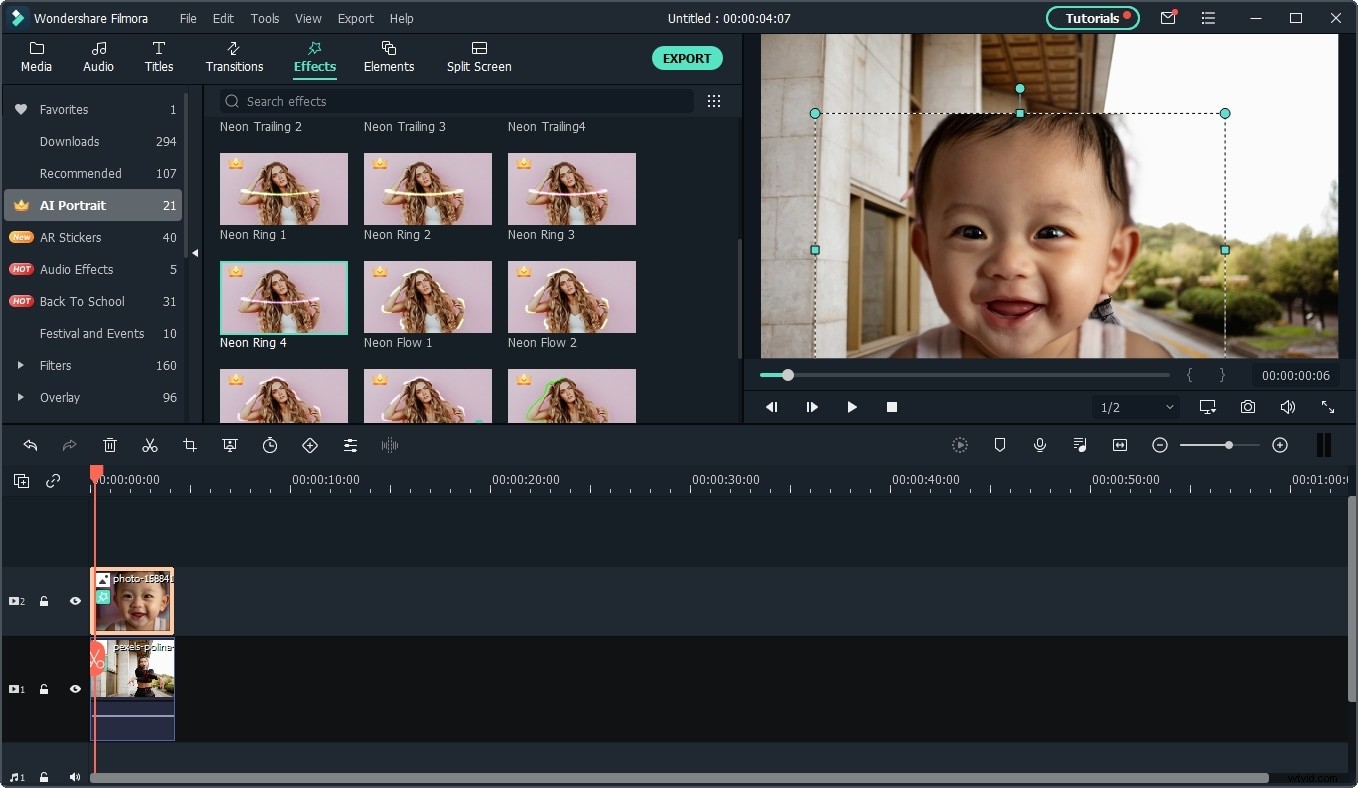The image size is (1358, 788).
Task: Lock the pexels-polina video track
Action: coord(43,689)
